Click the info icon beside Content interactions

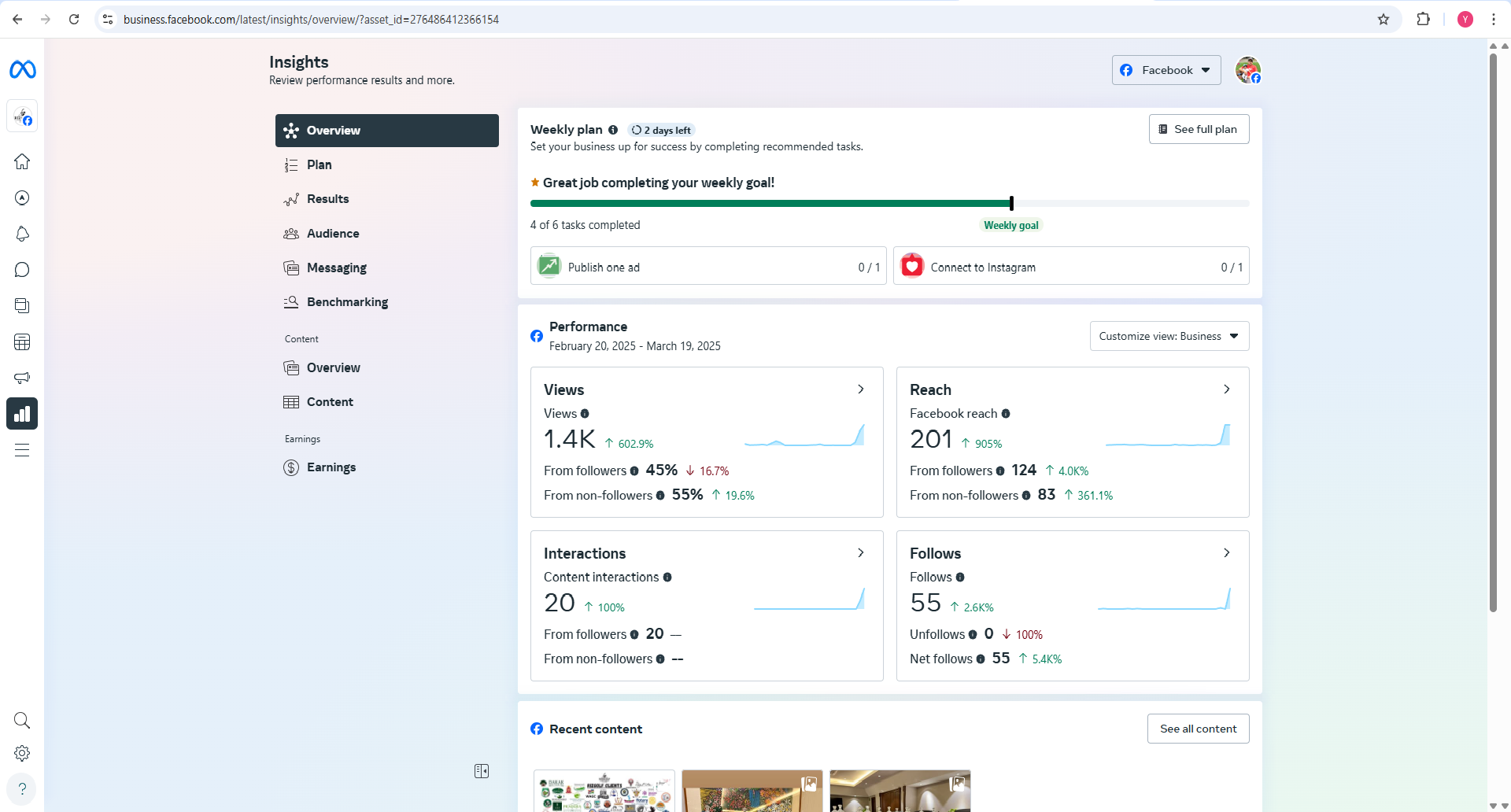667,578
